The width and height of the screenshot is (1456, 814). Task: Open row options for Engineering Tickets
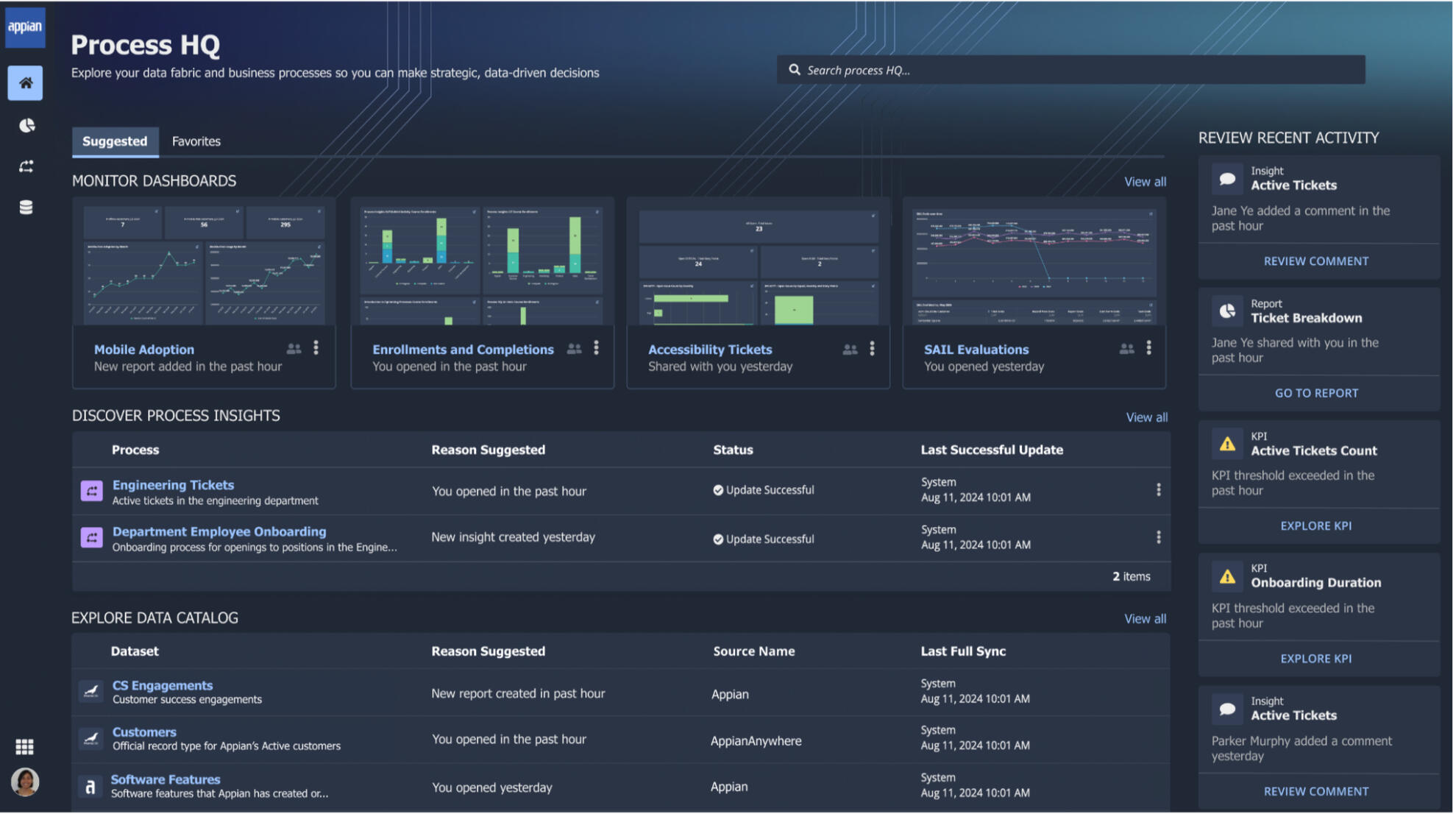pos(1158,490)
